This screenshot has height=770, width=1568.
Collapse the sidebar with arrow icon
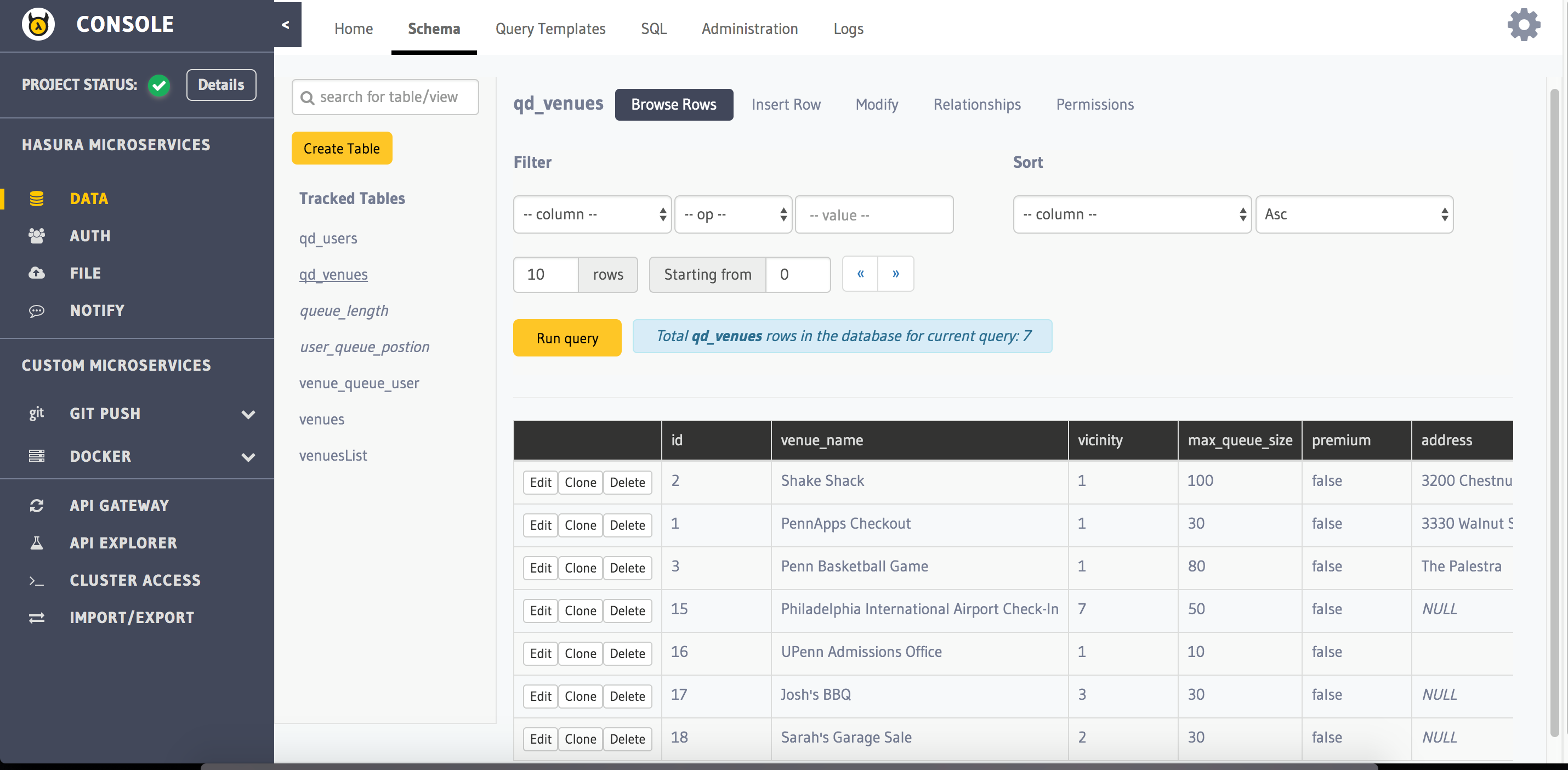pos(286,25)
